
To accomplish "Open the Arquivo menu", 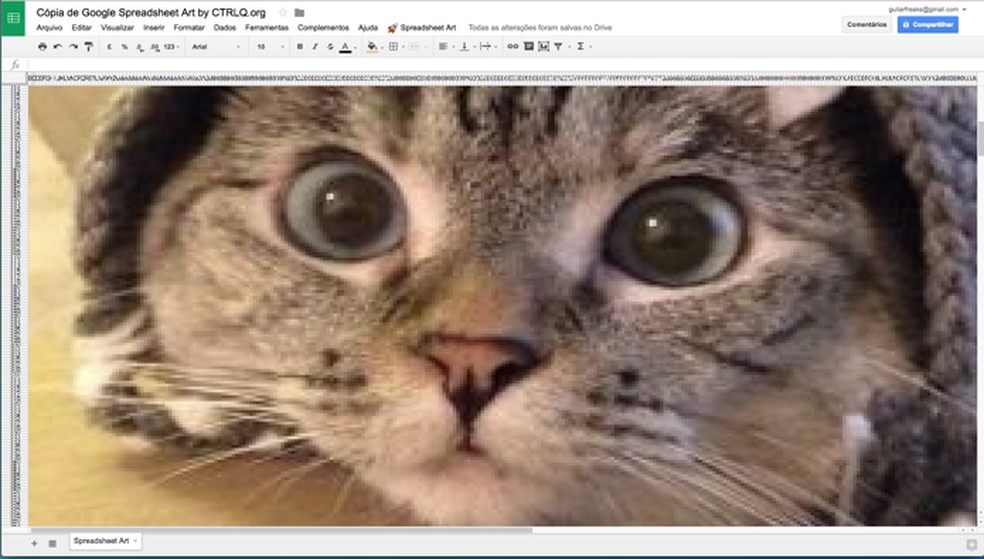I will coord(49,28).
